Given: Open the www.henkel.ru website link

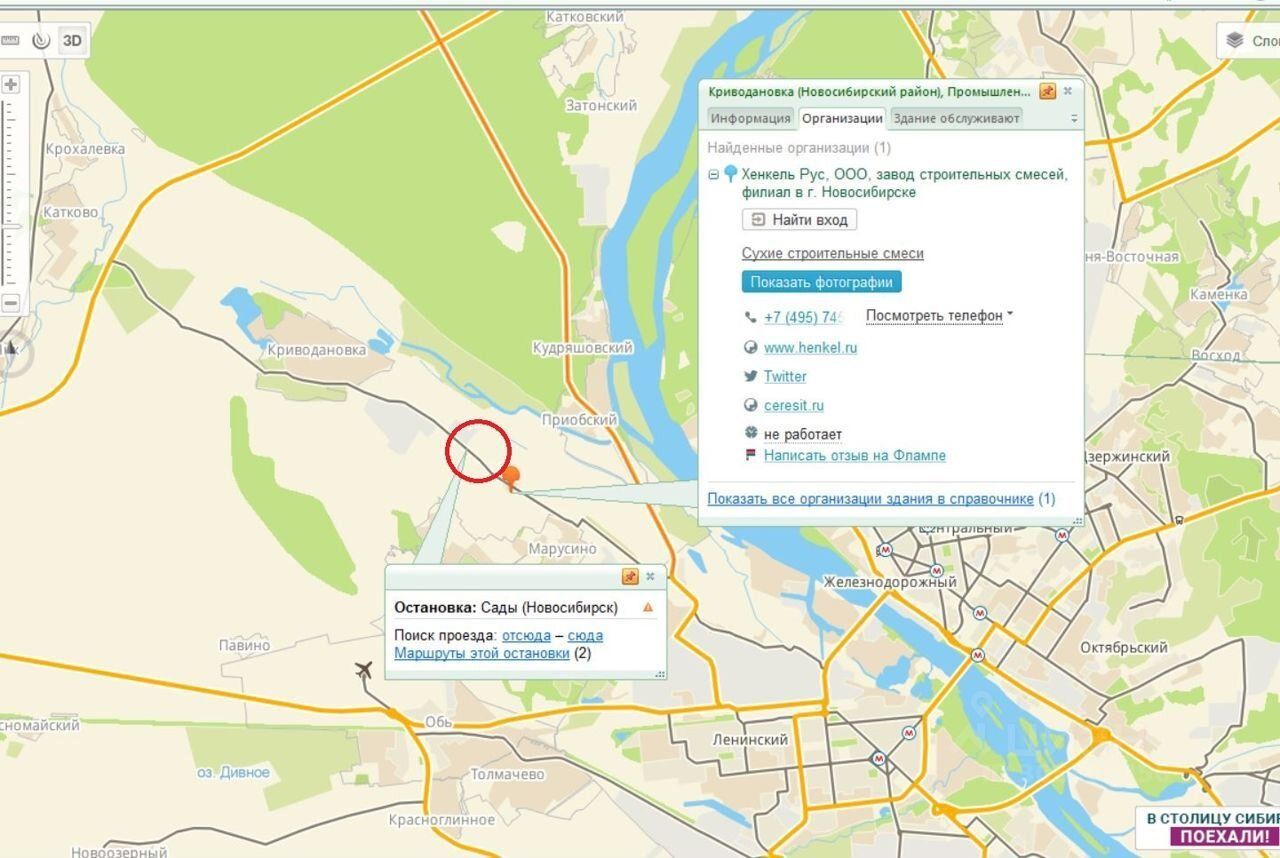Looking at the screenshot, I should pyautogui.click(x=810, y=348).
